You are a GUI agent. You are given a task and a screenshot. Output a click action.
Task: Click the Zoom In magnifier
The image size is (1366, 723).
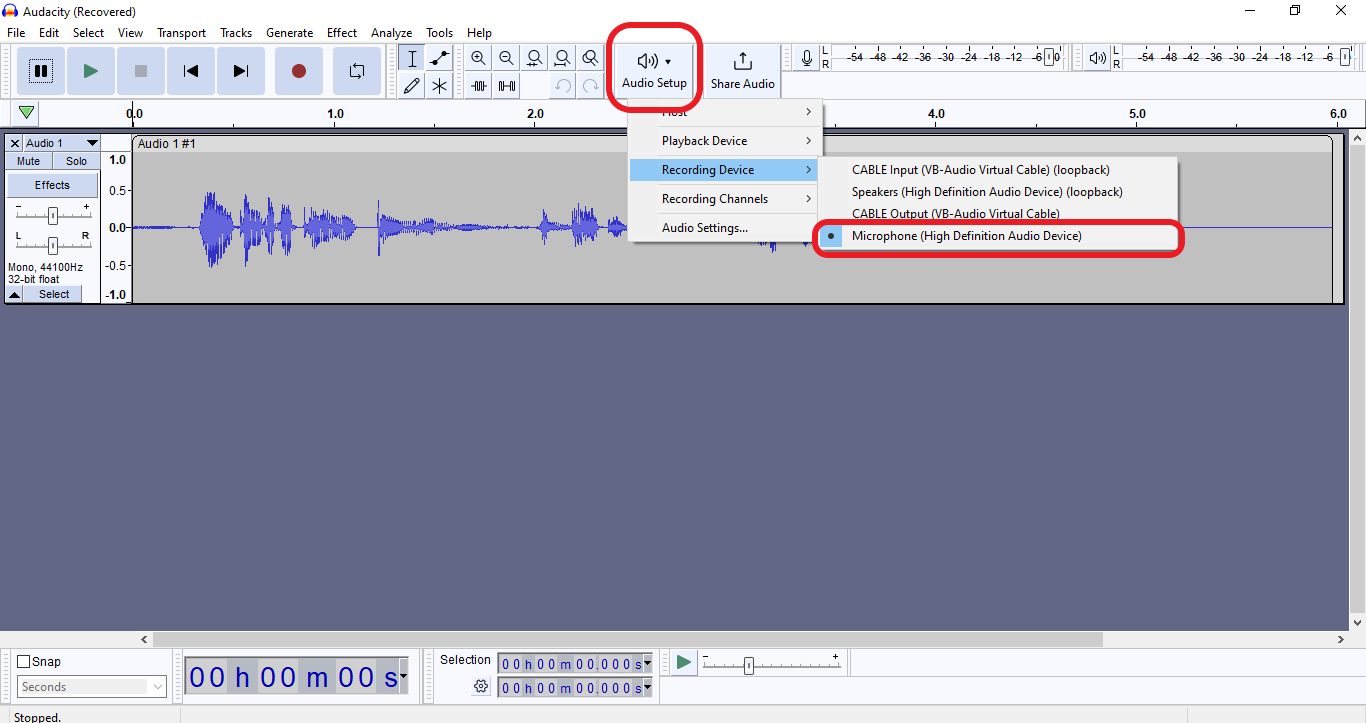[x=479, y=58]
